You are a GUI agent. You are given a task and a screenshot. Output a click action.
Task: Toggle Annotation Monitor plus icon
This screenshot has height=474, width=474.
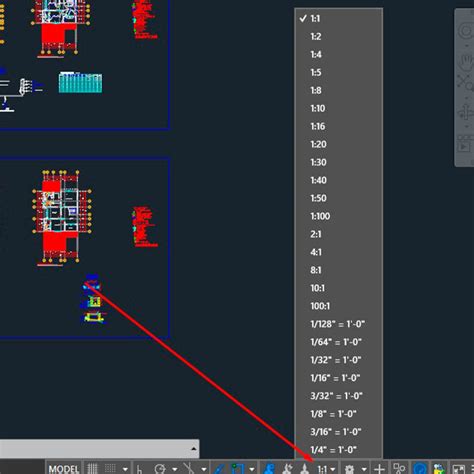(379, 469)
